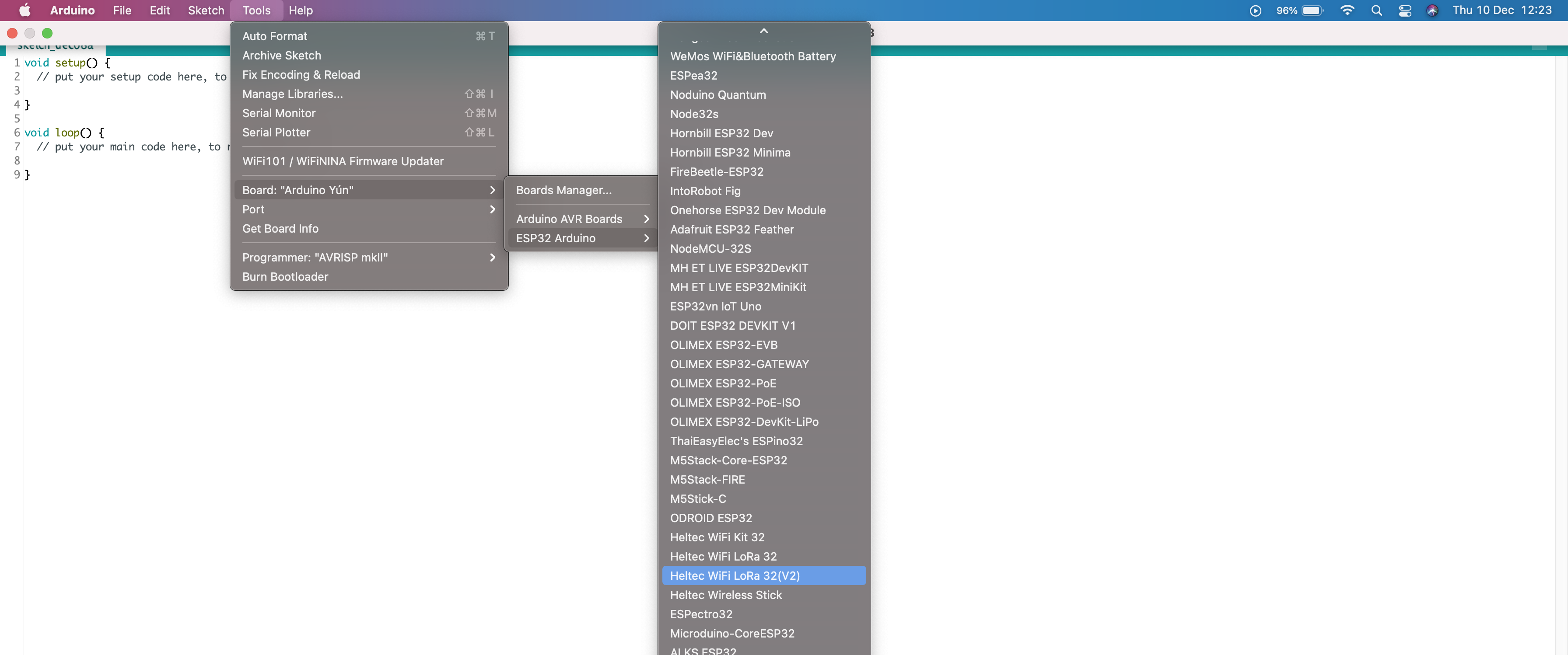Open the Sketch menu
The height and width of the screenshot is (655, 1568).
click(x=206, y=10)
